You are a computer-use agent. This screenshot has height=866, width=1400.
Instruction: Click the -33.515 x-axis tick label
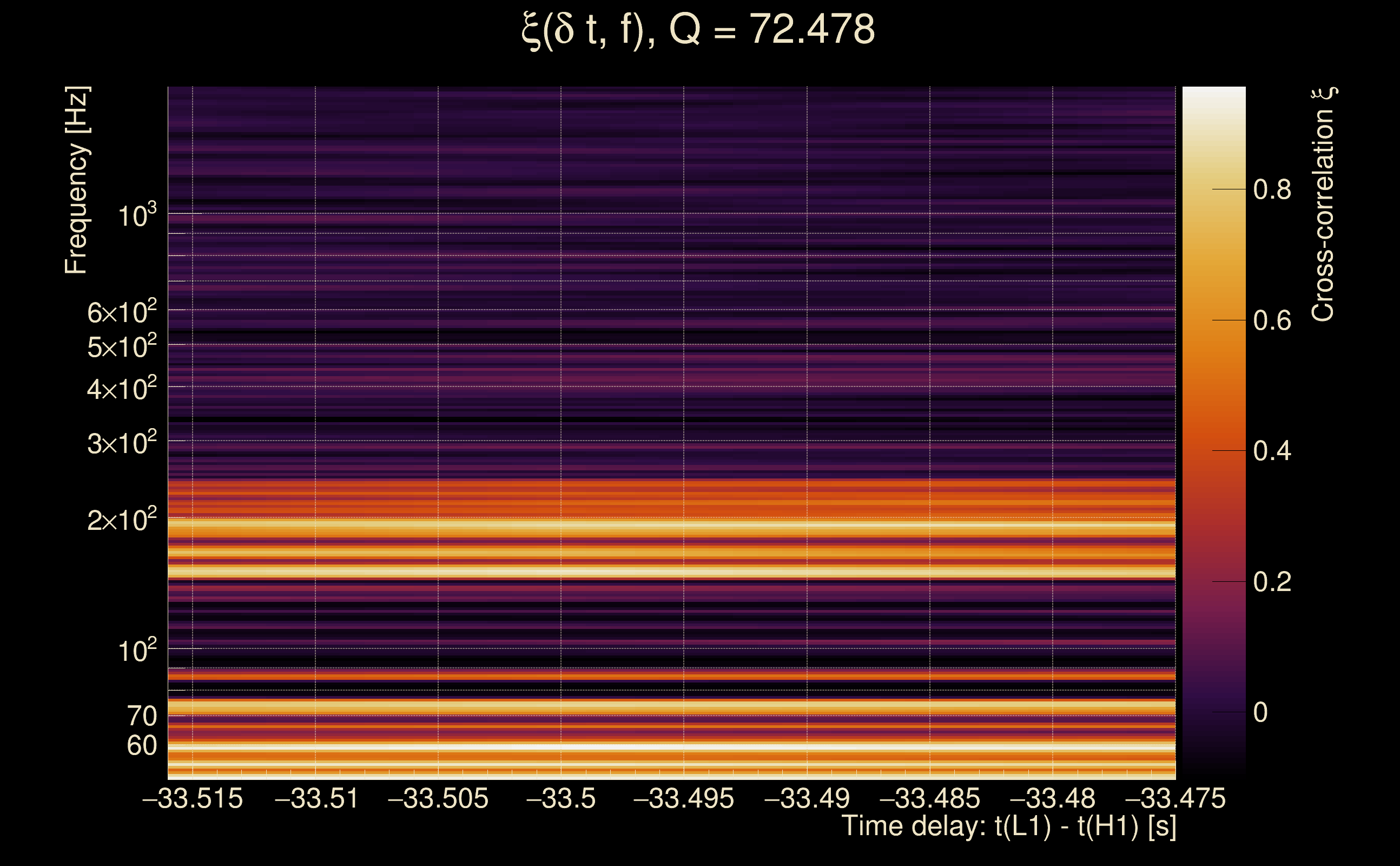tap(193, 798)
